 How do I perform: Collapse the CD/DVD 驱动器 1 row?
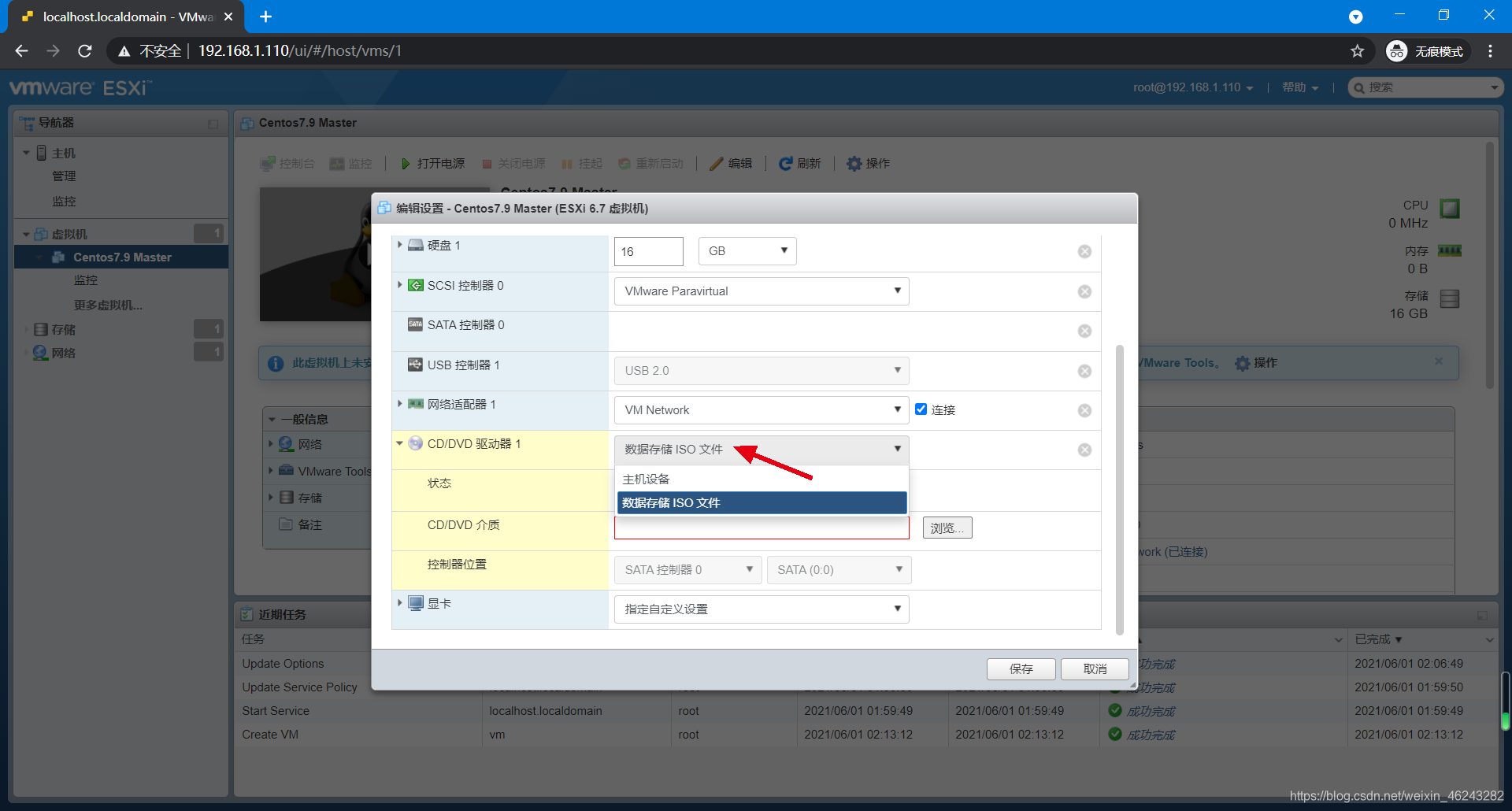click(400, 444)
